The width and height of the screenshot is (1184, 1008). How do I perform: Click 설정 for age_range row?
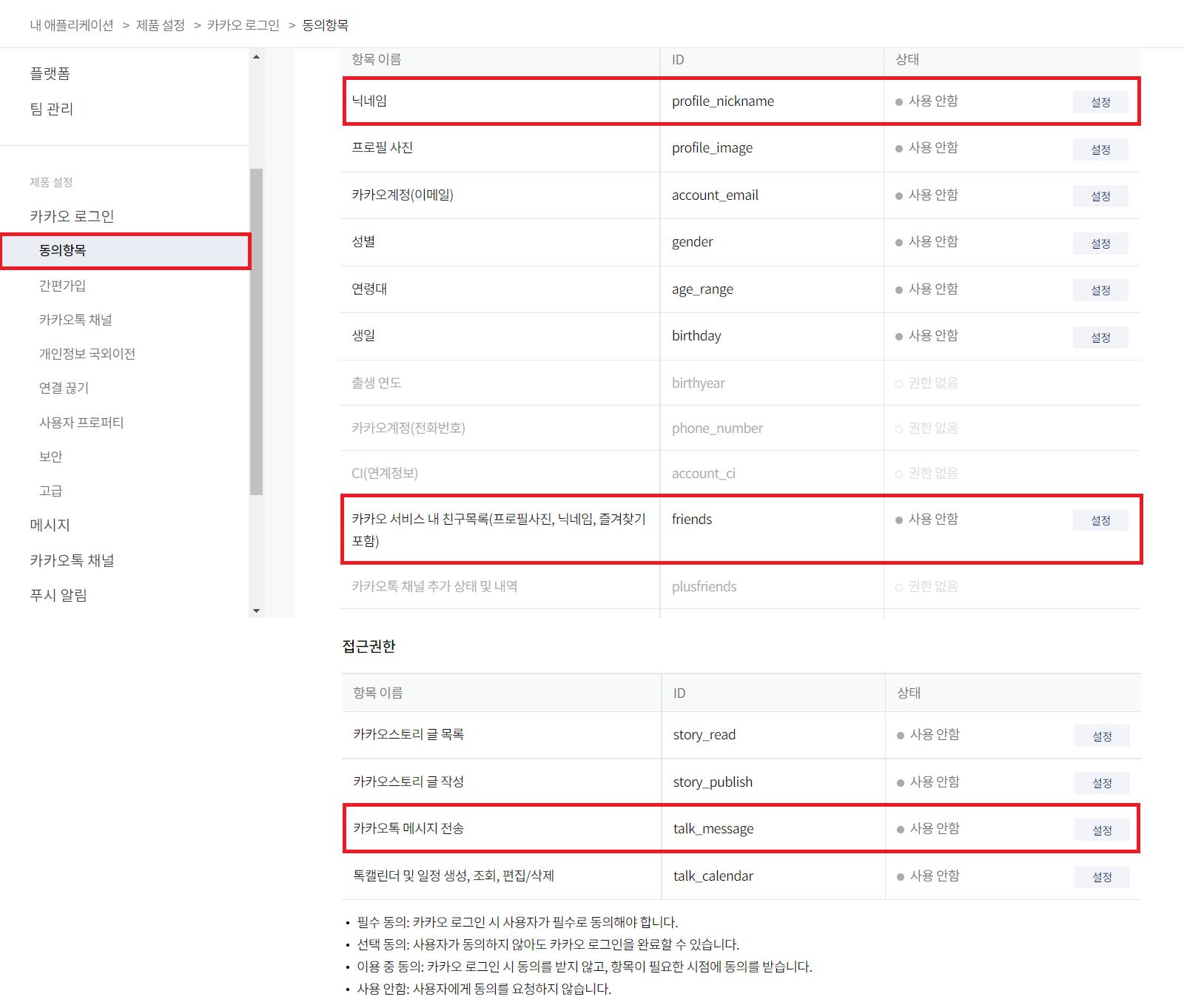pos(1100,290)
